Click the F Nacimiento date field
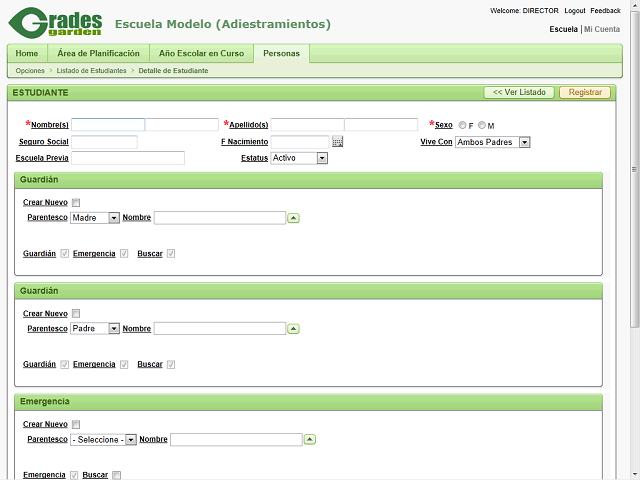640x480 pixels. (300, 142)
